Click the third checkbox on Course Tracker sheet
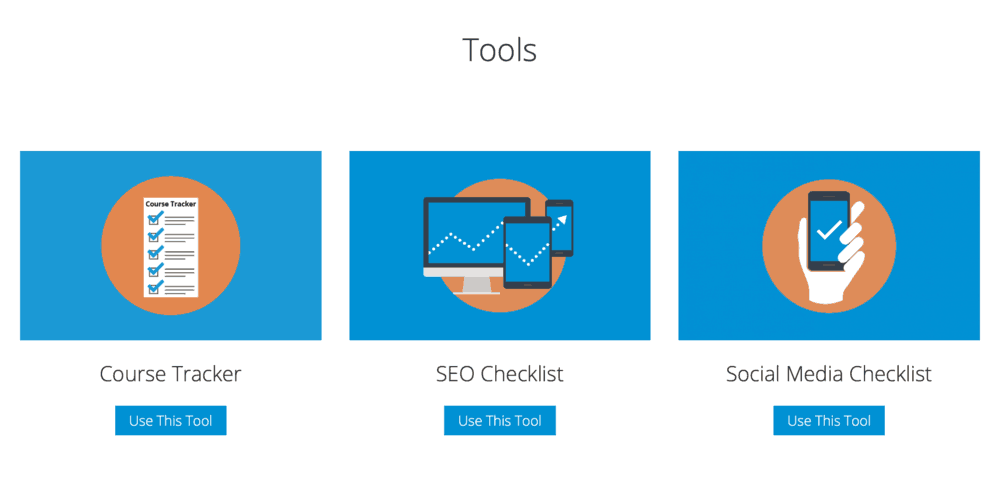The height and width of the screenshot is (479, 1000). (155, 253)
